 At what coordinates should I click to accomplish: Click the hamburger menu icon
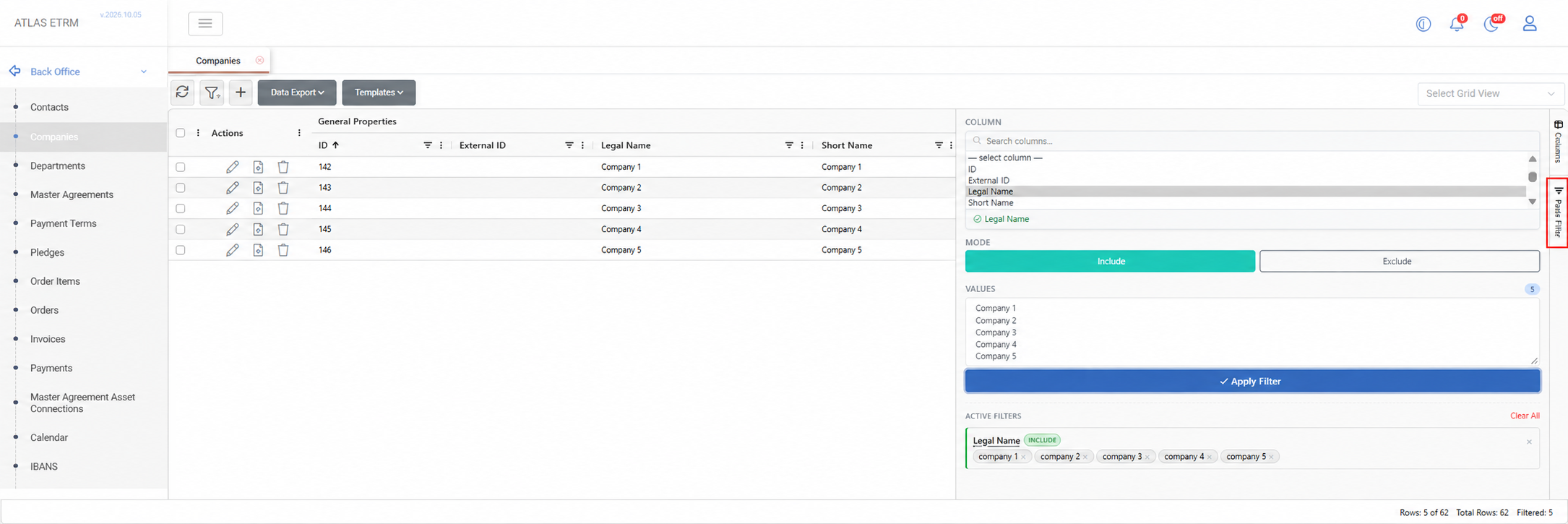pyautogui.click(x=205, y=23)
